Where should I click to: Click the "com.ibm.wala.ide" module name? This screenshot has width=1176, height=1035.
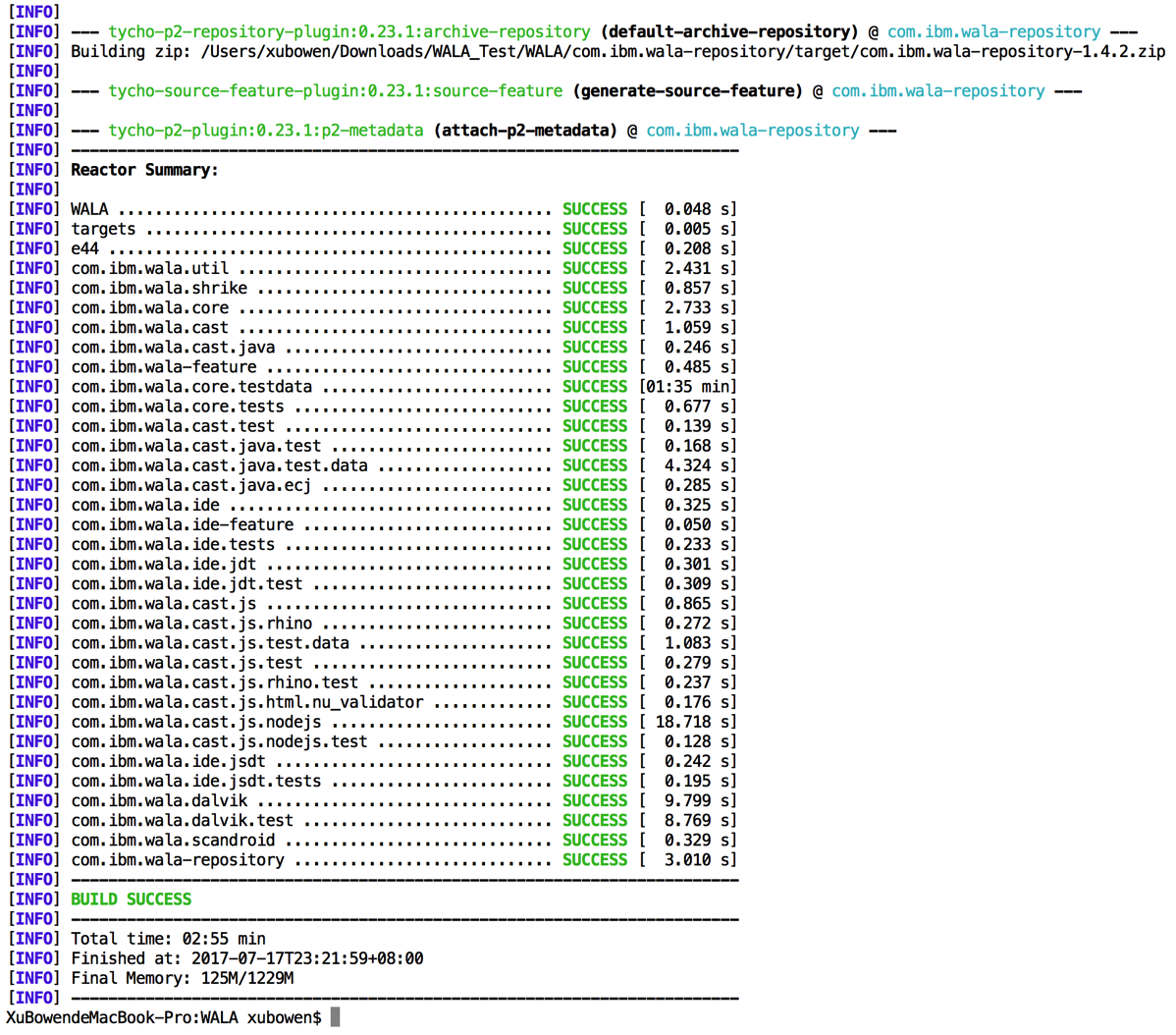click(144, 505)
